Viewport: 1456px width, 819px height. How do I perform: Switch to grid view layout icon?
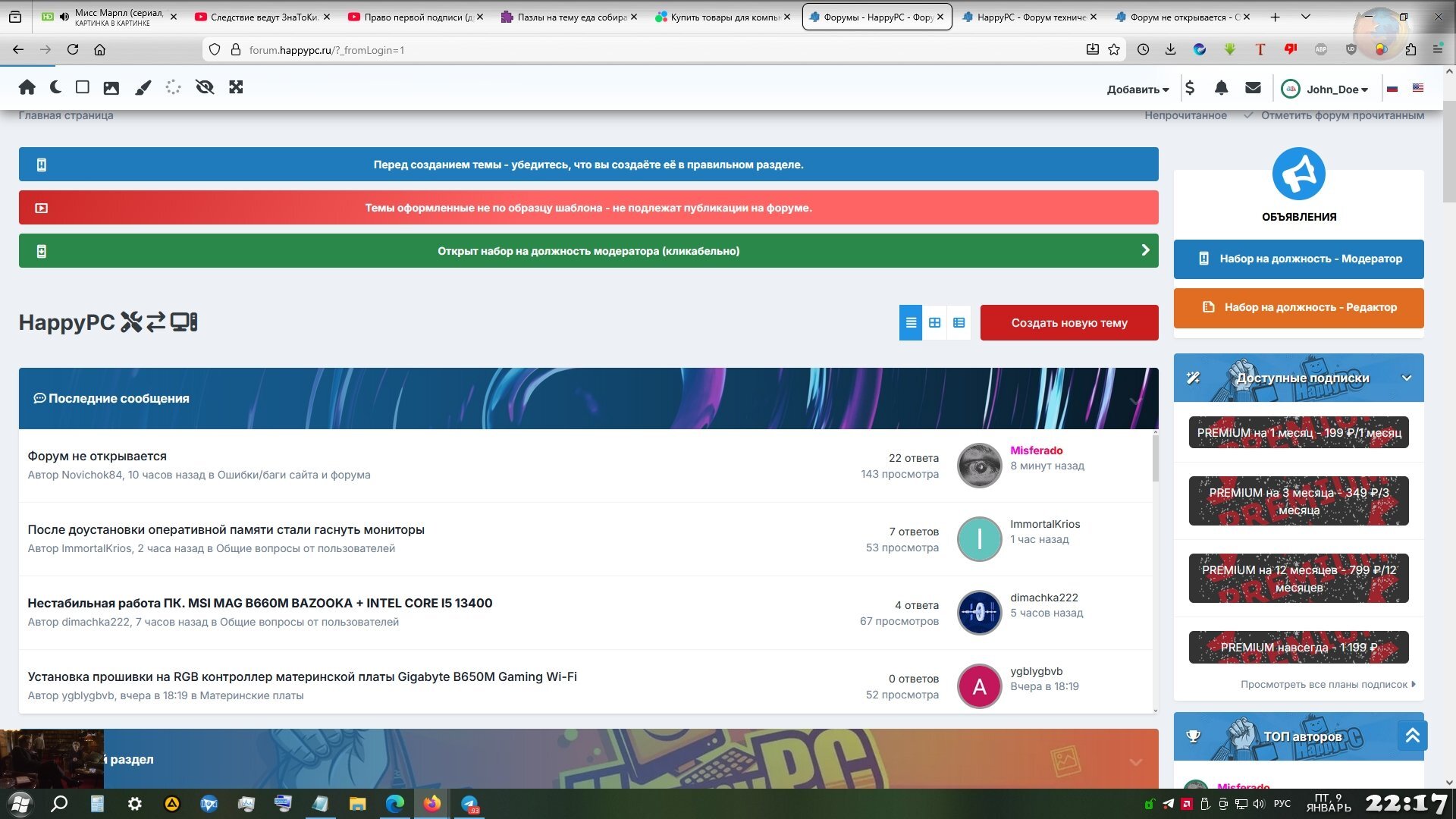pos(934,323)
